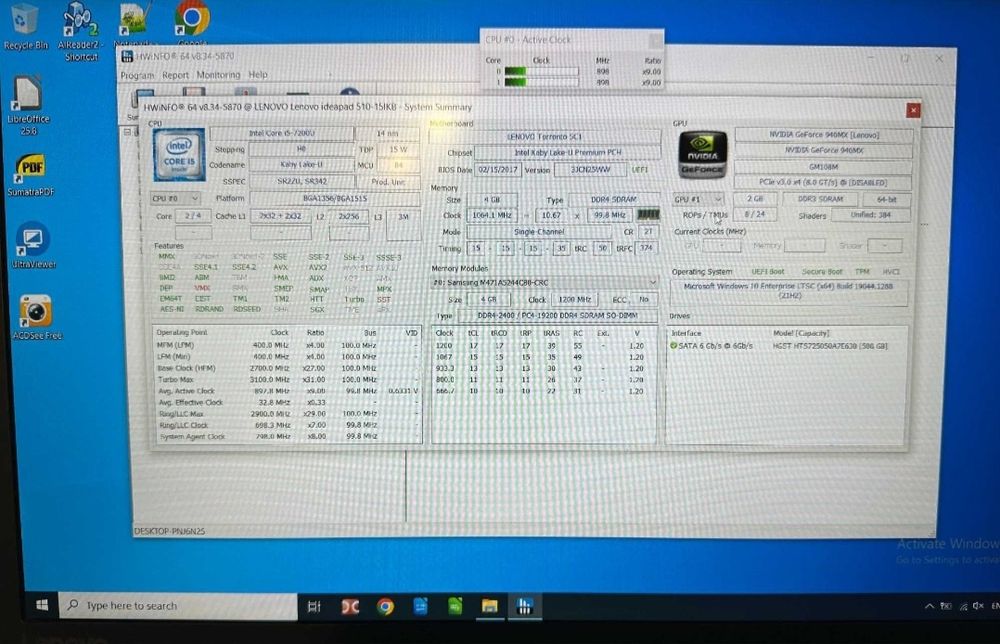Open the Monitoring menu
Screen dimensions: 1000x644
pos(218,75)
